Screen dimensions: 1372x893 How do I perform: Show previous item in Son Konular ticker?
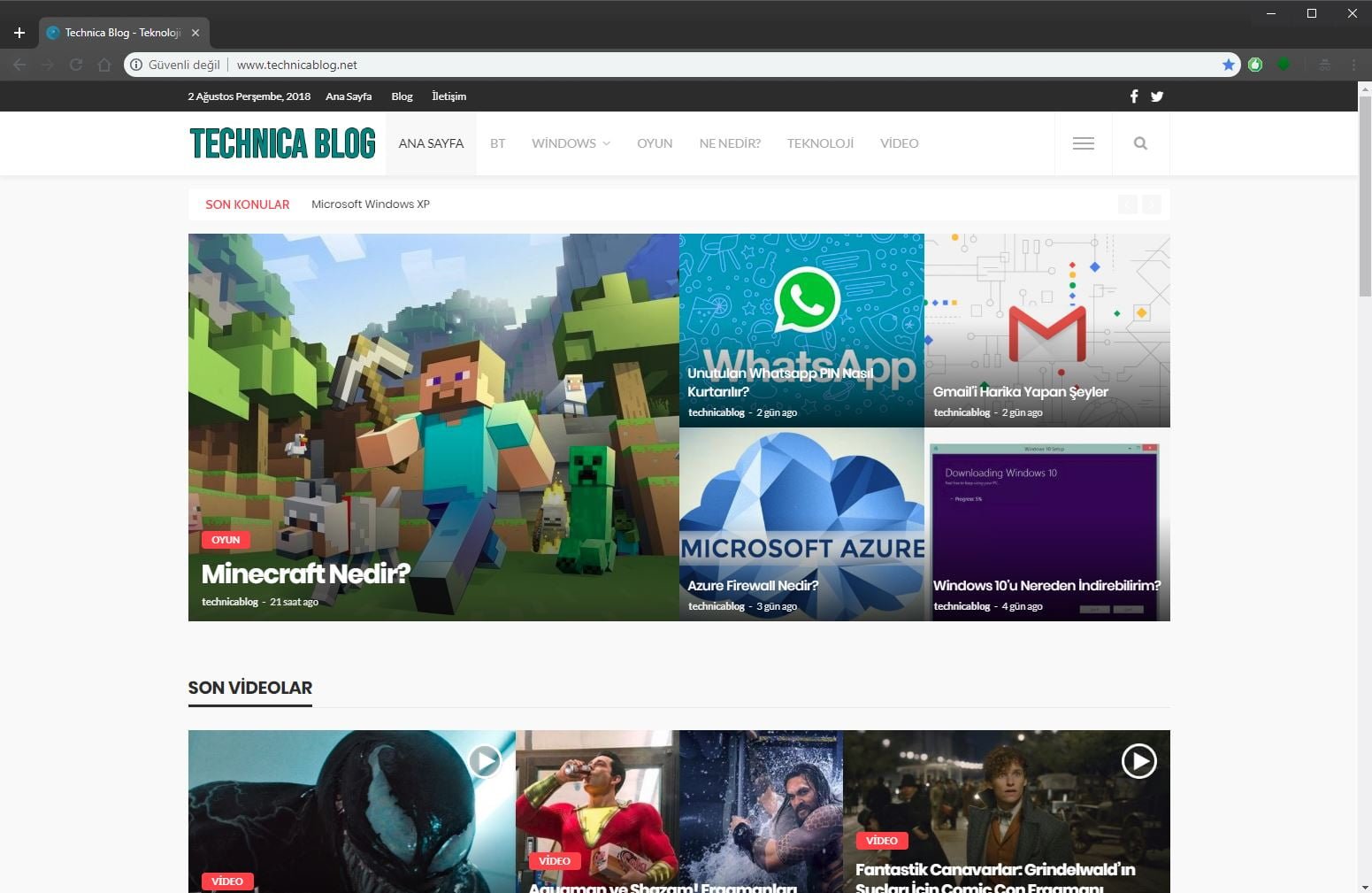[1128, 204]
